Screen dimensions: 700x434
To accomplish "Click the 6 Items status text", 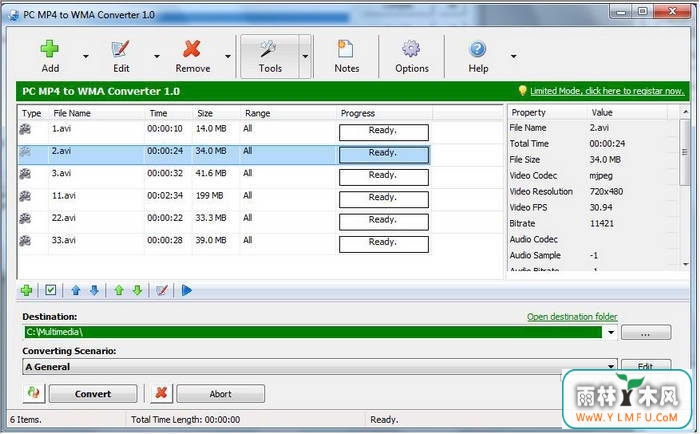I will coord(25,420).
